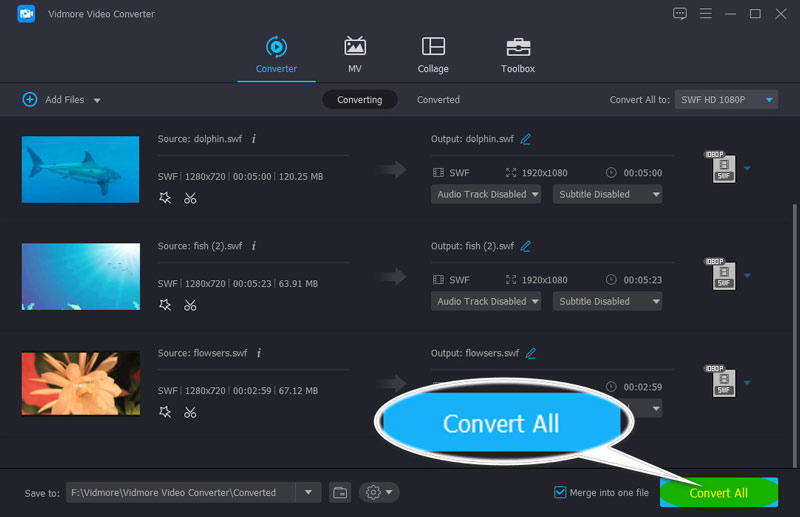Show the Converted list
This screenshot has width=800, height=517.
[438, 100]
